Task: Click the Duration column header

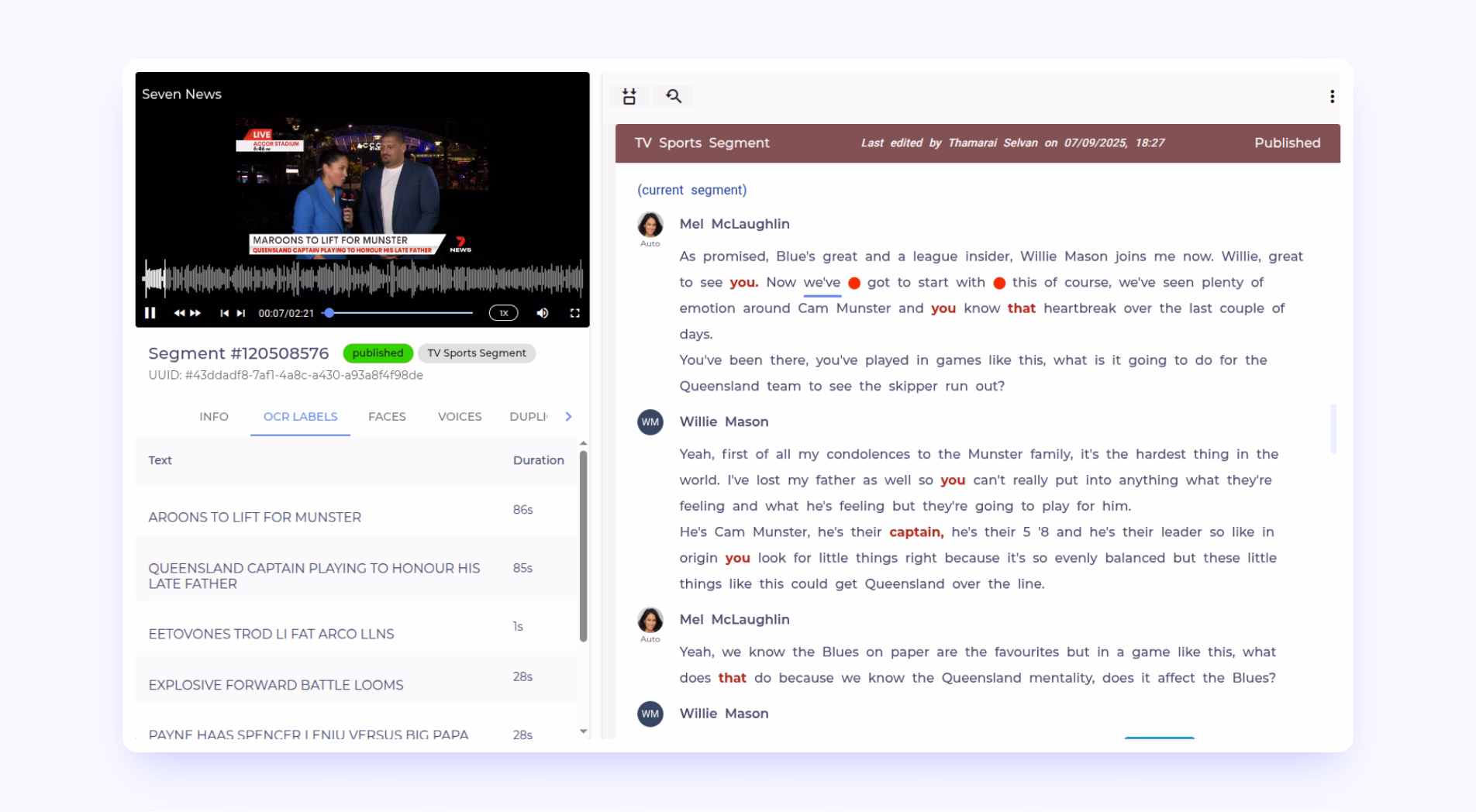Action: [x=538, y=460]
